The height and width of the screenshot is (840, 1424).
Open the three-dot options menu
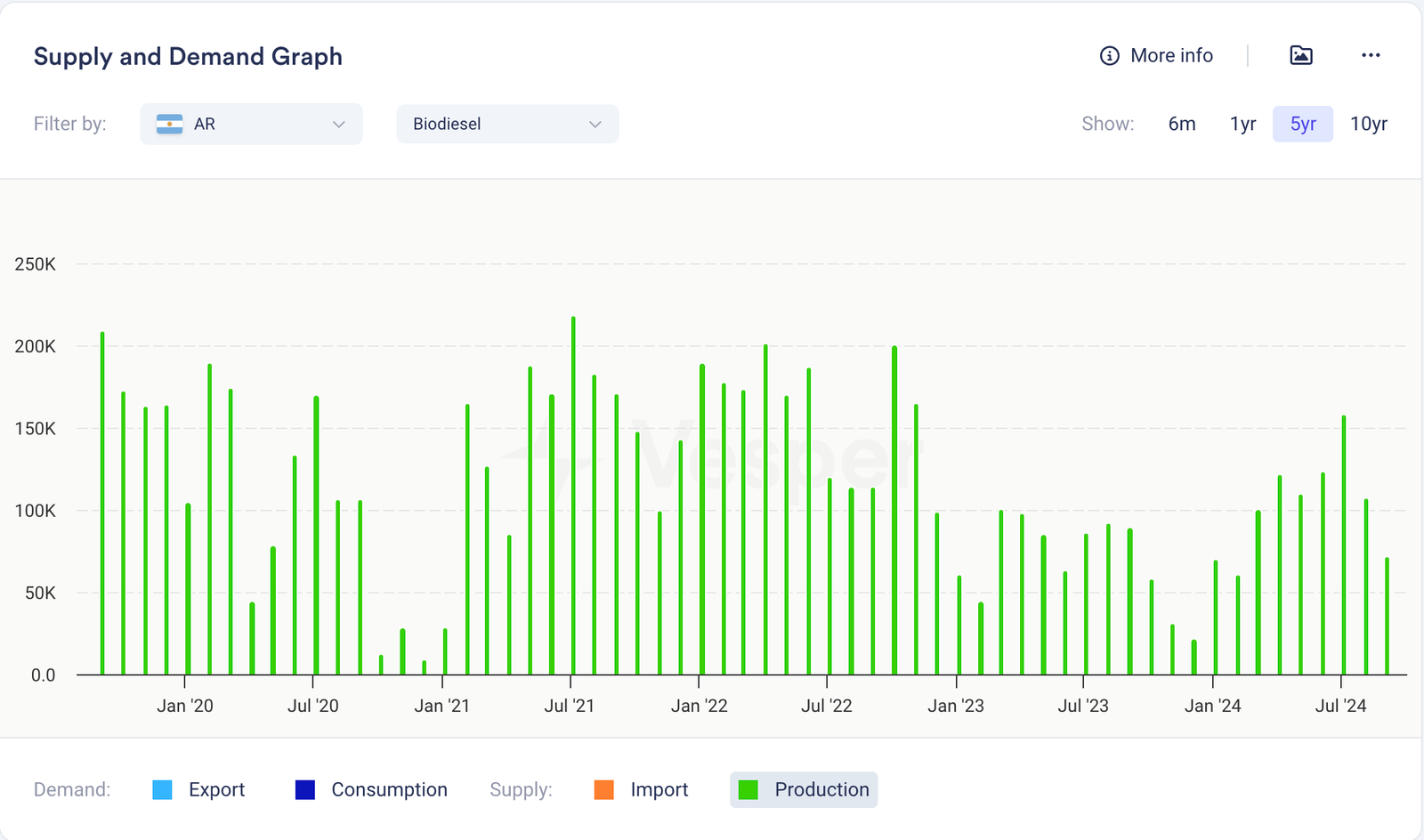pos(1371,55)
